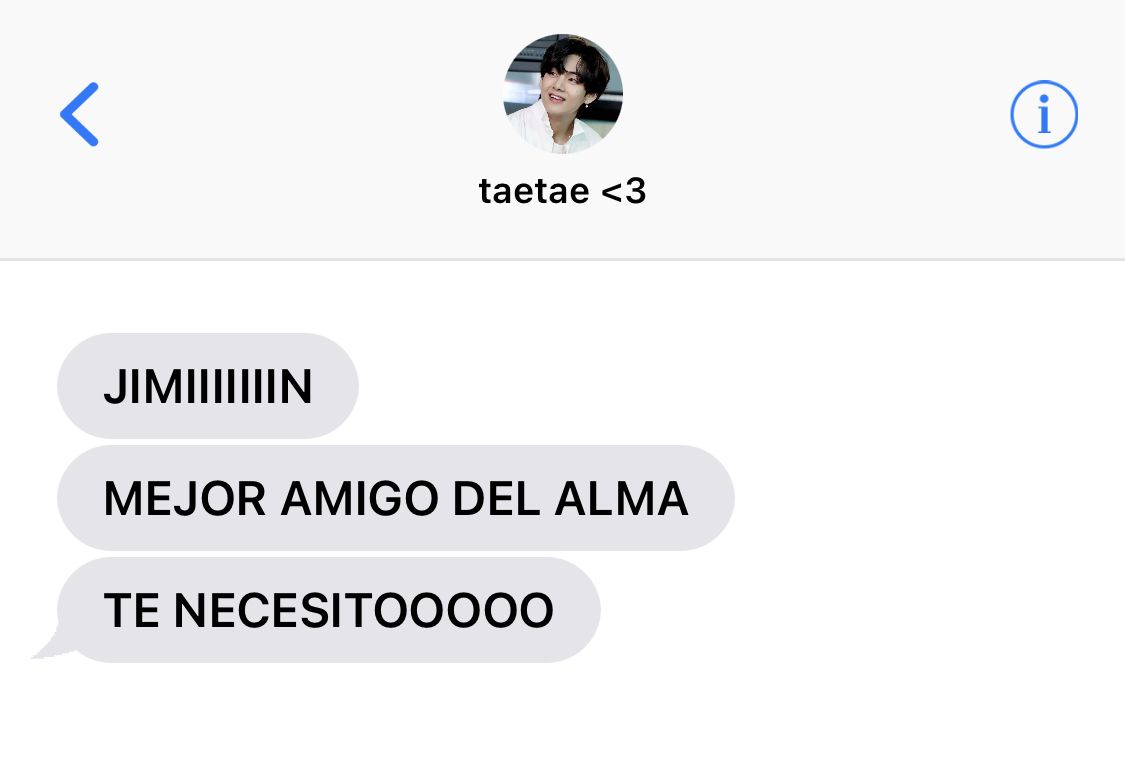Select the TE NECESITOOOOO message bubble
1125x776 pixels.
329,610
